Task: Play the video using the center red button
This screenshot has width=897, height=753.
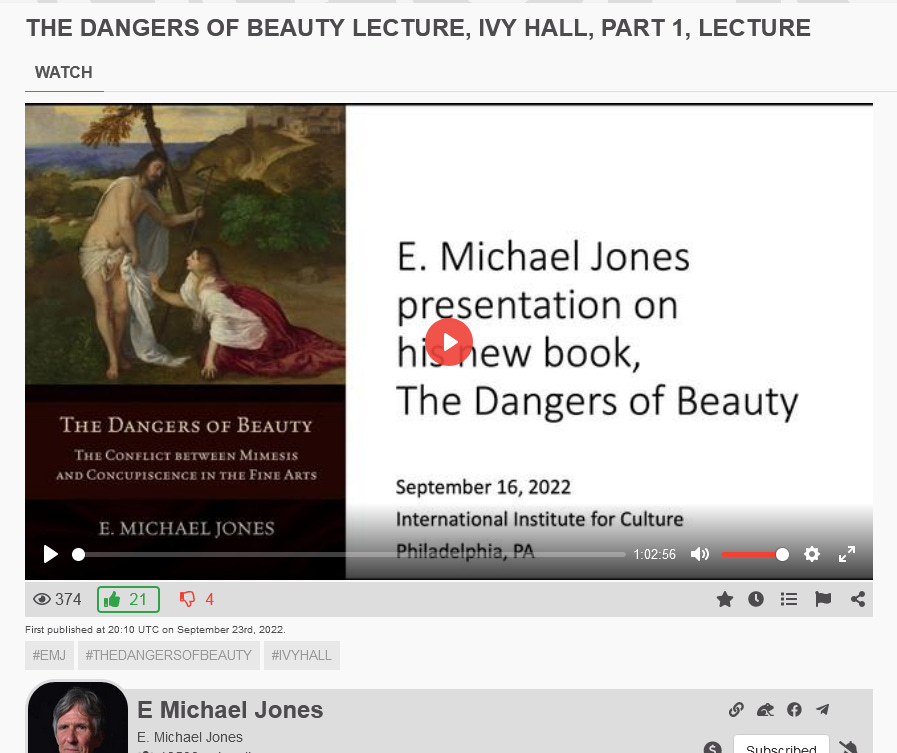Action: click(449, 342)
